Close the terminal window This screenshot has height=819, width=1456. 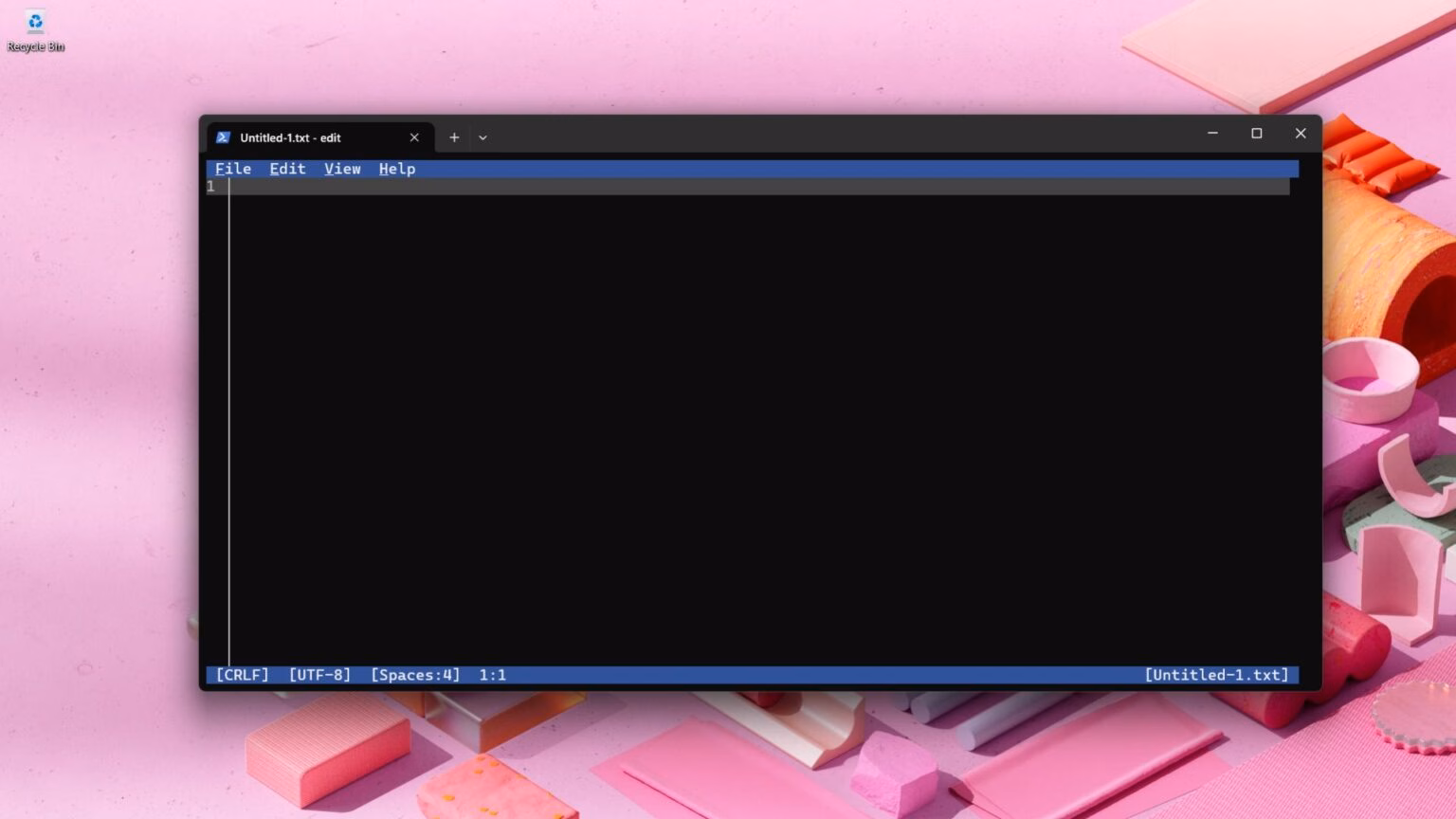[x=1301, y=134]
